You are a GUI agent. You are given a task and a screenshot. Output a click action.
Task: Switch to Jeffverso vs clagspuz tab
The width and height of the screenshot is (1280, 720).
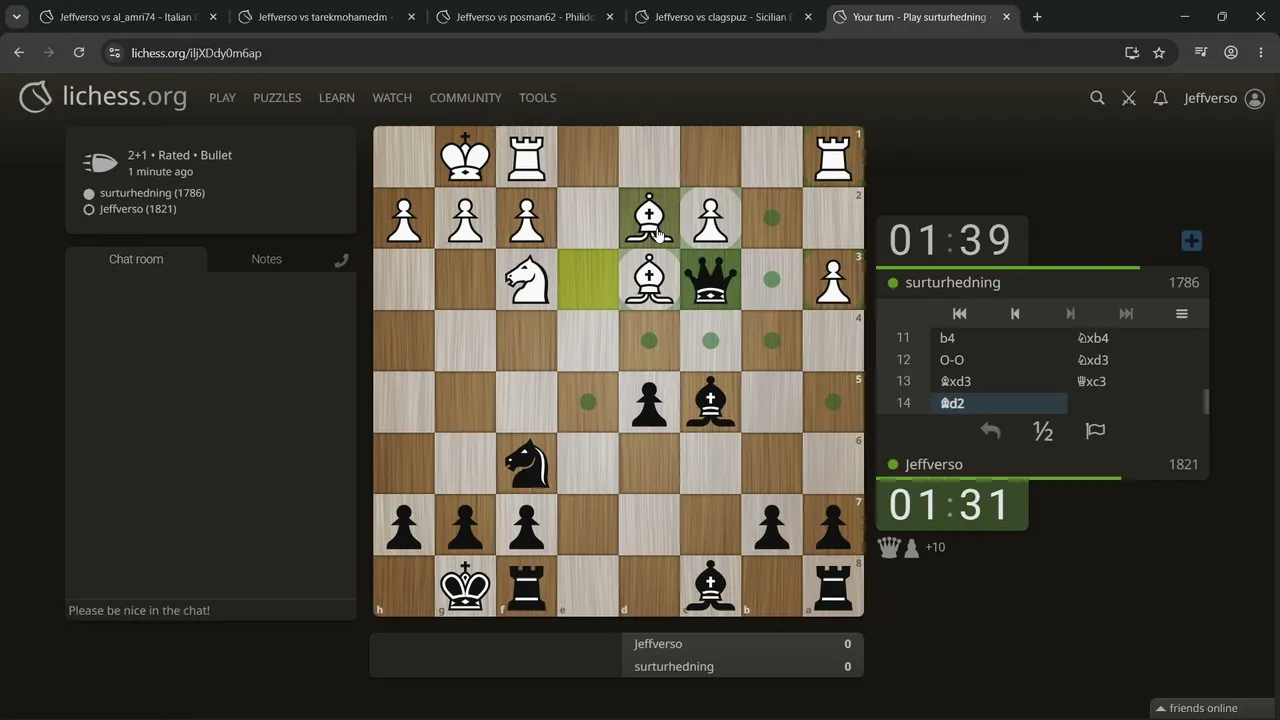722,17
